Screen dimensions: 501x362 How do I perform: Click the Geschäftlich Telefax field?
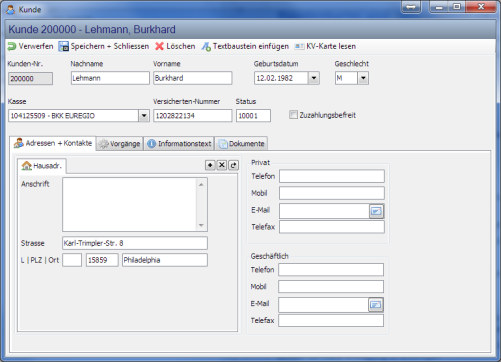pyautogui.click(x=331, y=321)
